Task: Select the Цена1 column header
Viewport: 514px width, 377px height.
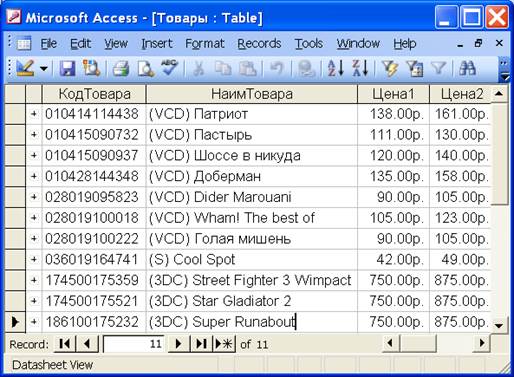Action: point(393,94)
